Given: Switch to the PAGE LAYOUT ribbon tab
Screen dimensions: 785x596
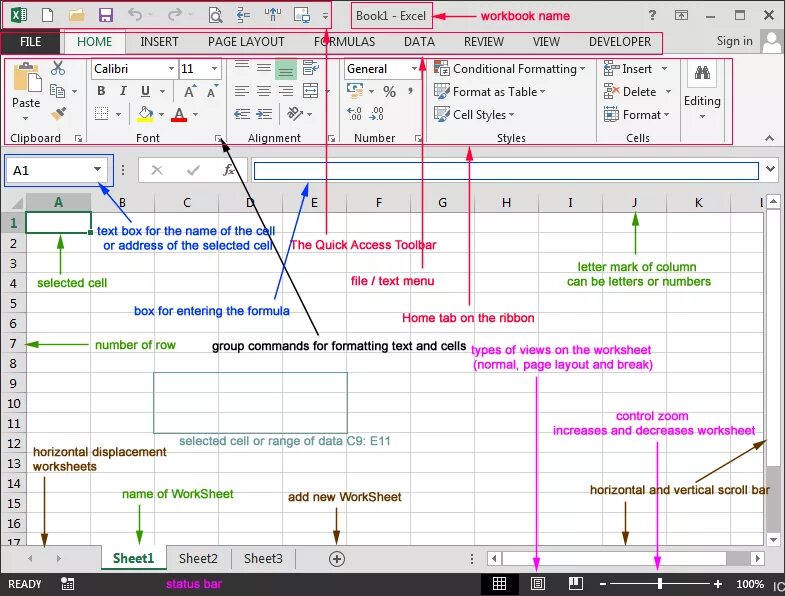Looking at the screenshot, I should click(x=246, y=42).
